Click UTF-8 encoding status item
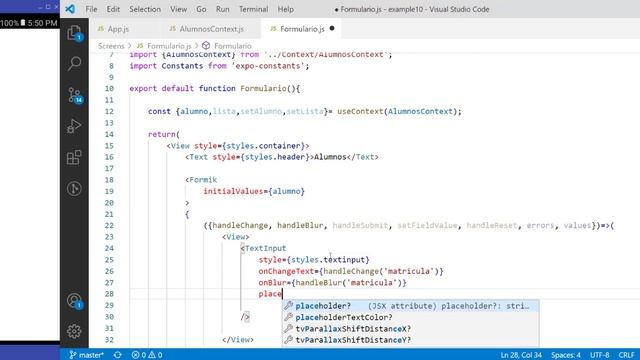Viewport: 640px width, 360px height. [600, 355]
